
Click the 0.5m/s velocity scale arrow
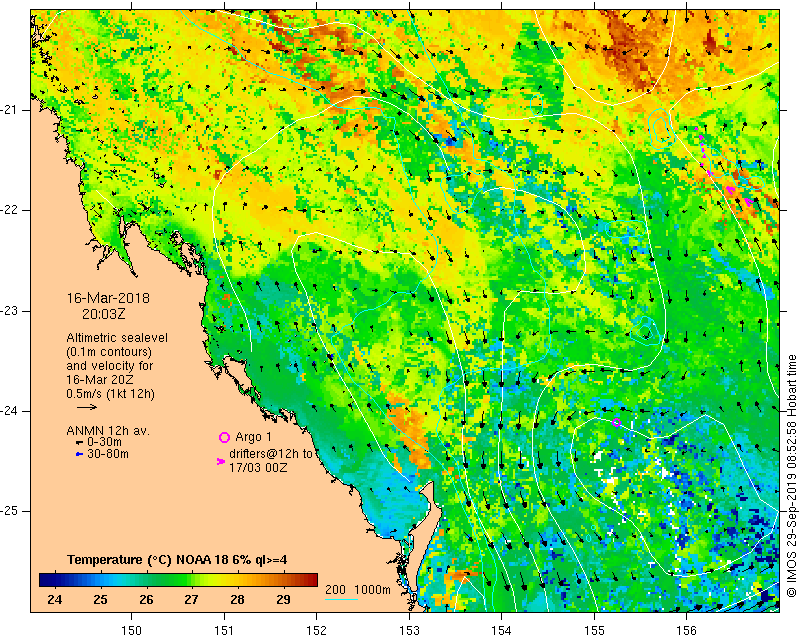click(87, 407)
